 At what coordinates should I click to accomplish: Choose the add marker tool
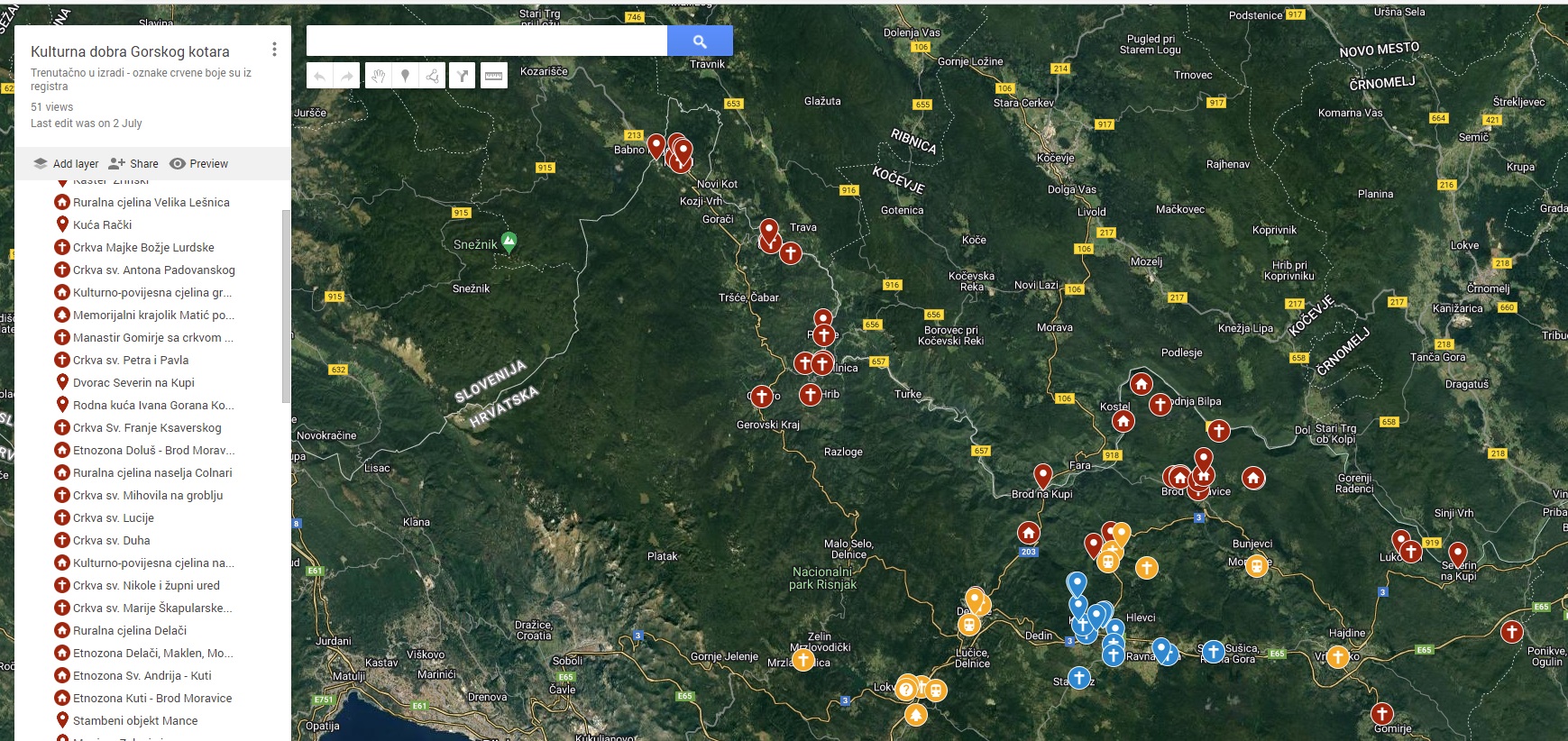[x=406, y=76]
